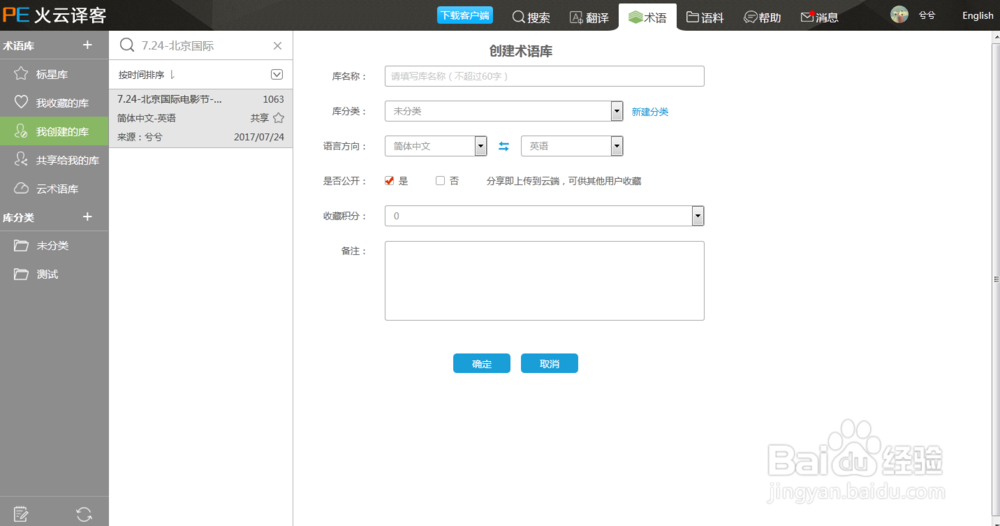Screen dimensions: 1000x526
Task: Select the 7.24-北京国际电影节 library entry
Action: pyautogui.click(x=201, y=118)
